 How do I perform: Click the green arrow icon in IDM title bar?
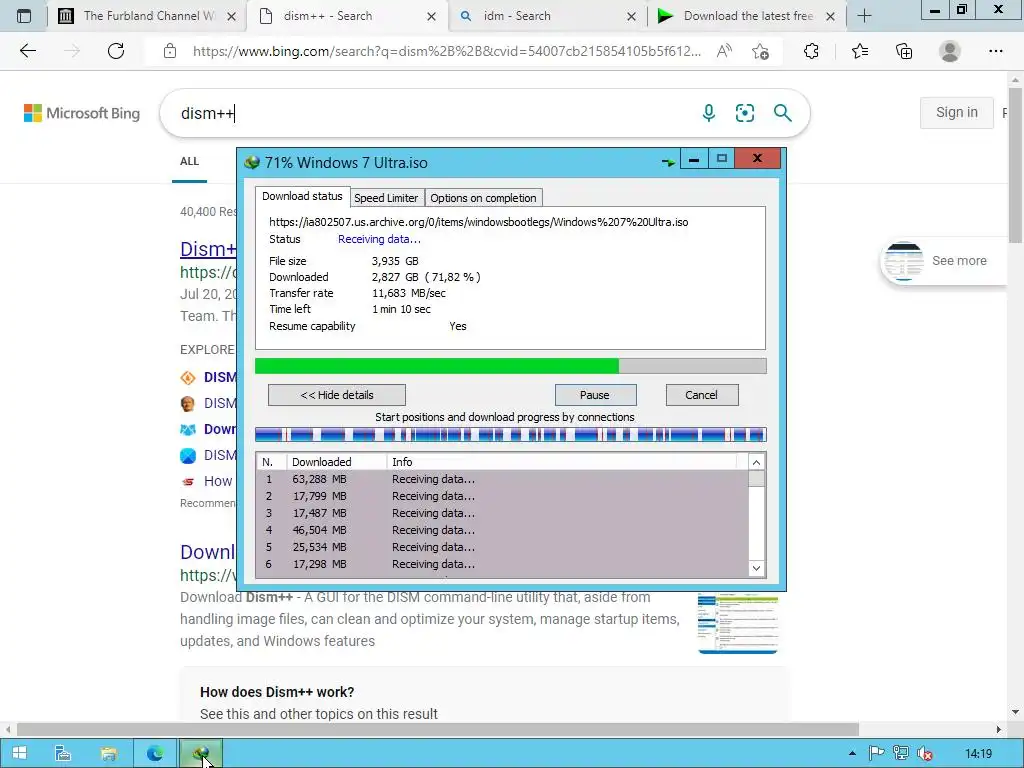point(668,162)
